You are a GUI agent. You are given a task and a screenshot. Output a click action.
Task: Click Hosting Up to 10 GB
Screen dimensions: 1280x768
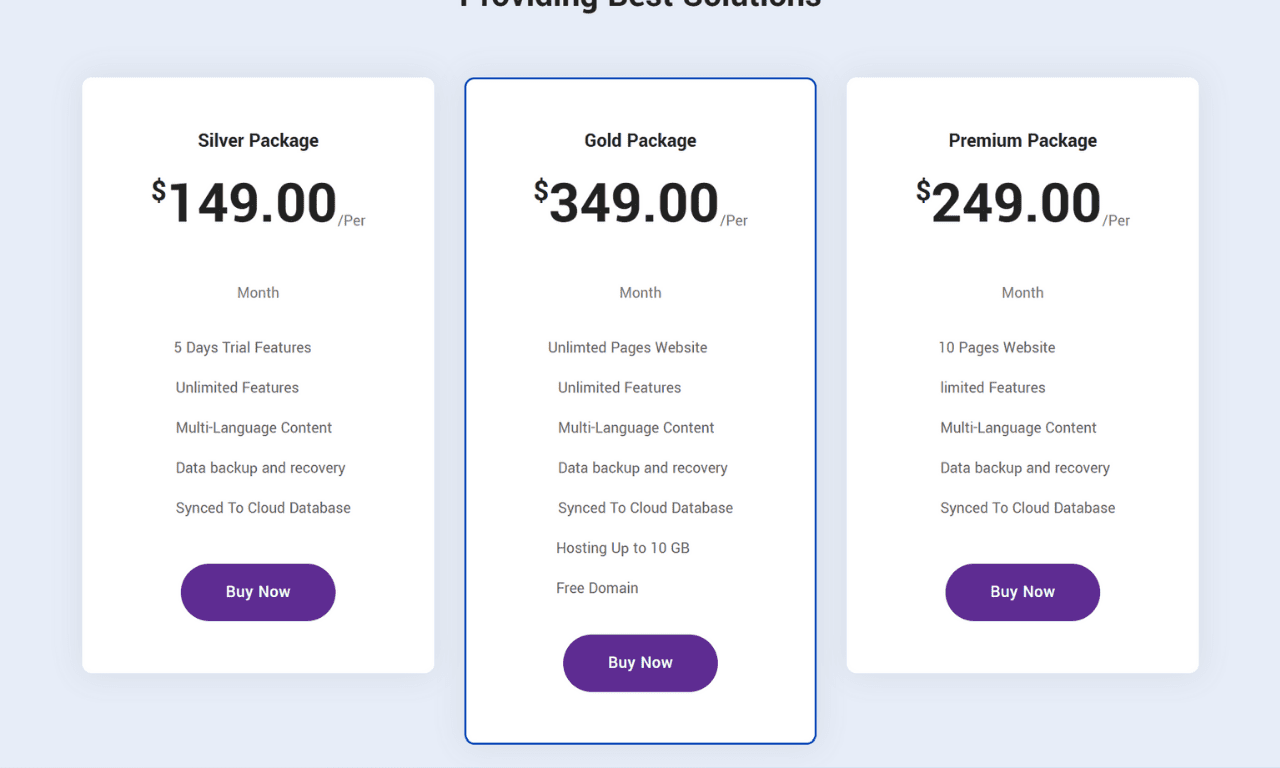pos(623,548)
